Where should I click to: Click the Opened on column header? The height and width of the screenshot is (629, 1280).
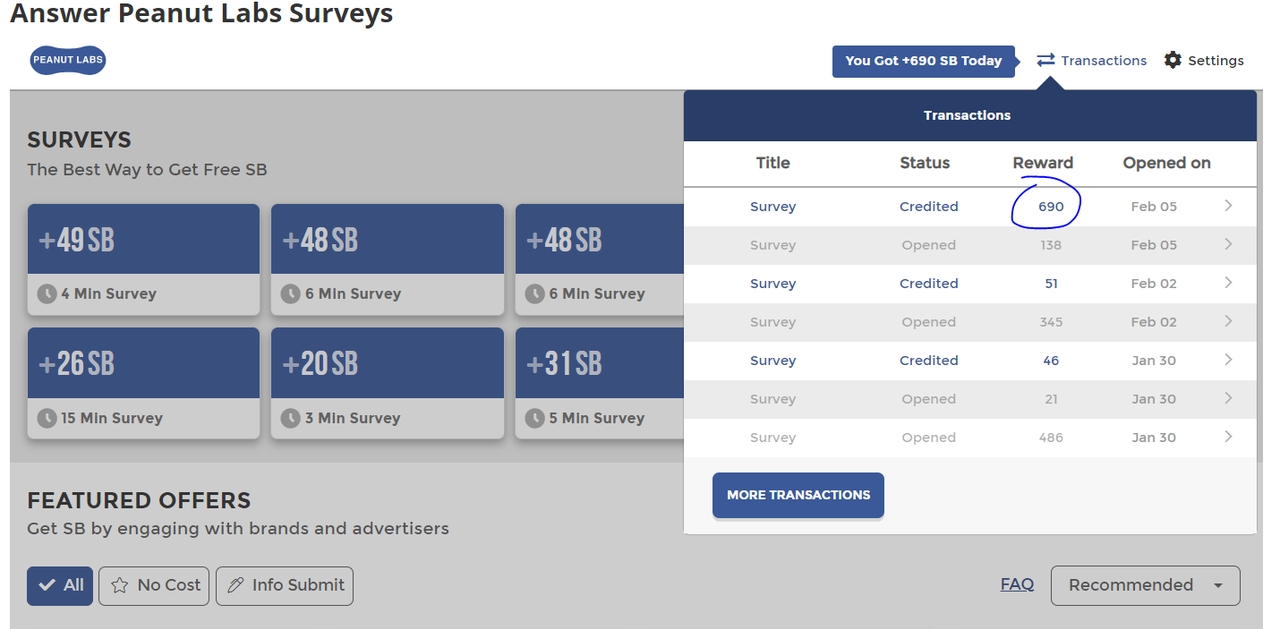[1167, 163]
